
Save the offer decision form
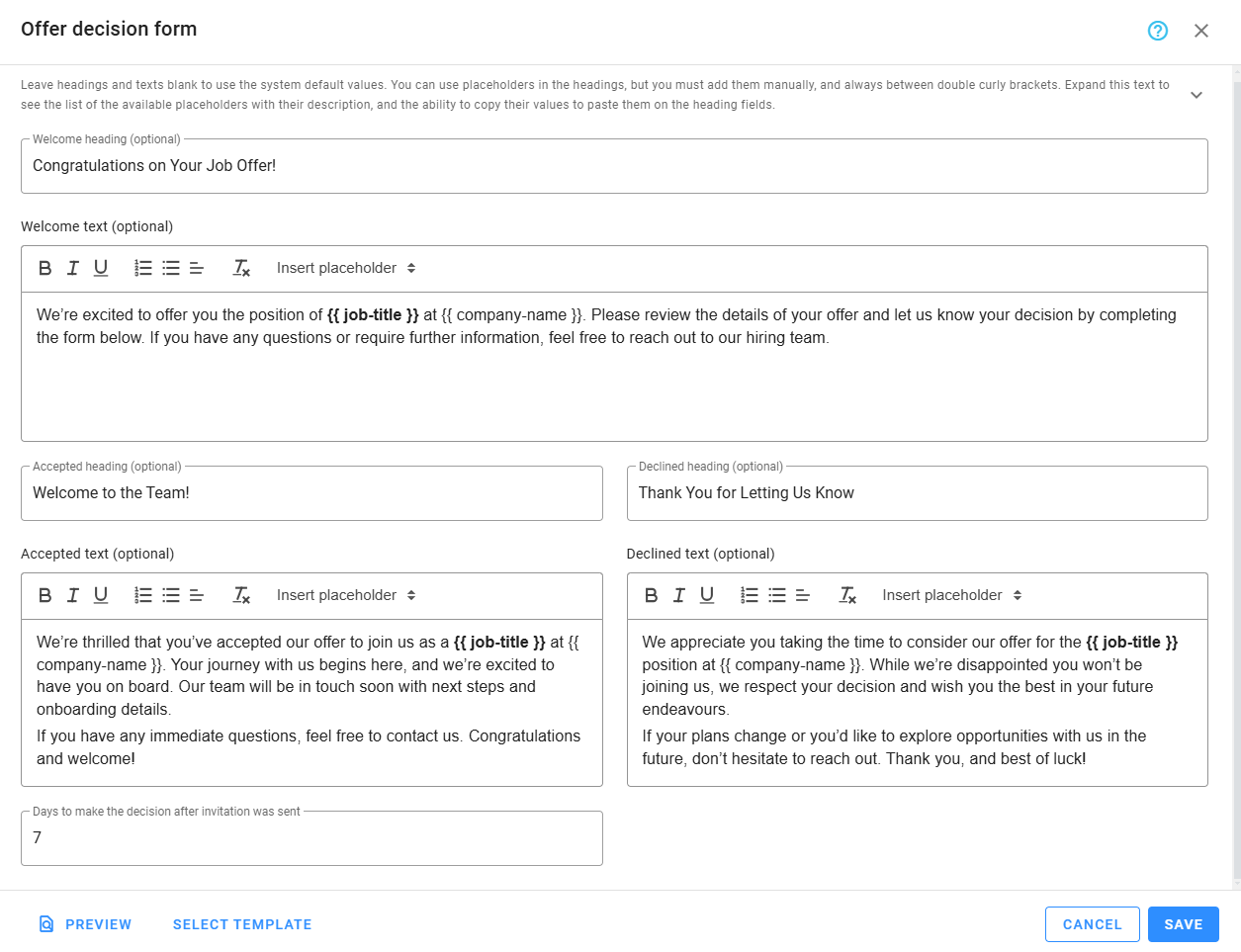1184,923
